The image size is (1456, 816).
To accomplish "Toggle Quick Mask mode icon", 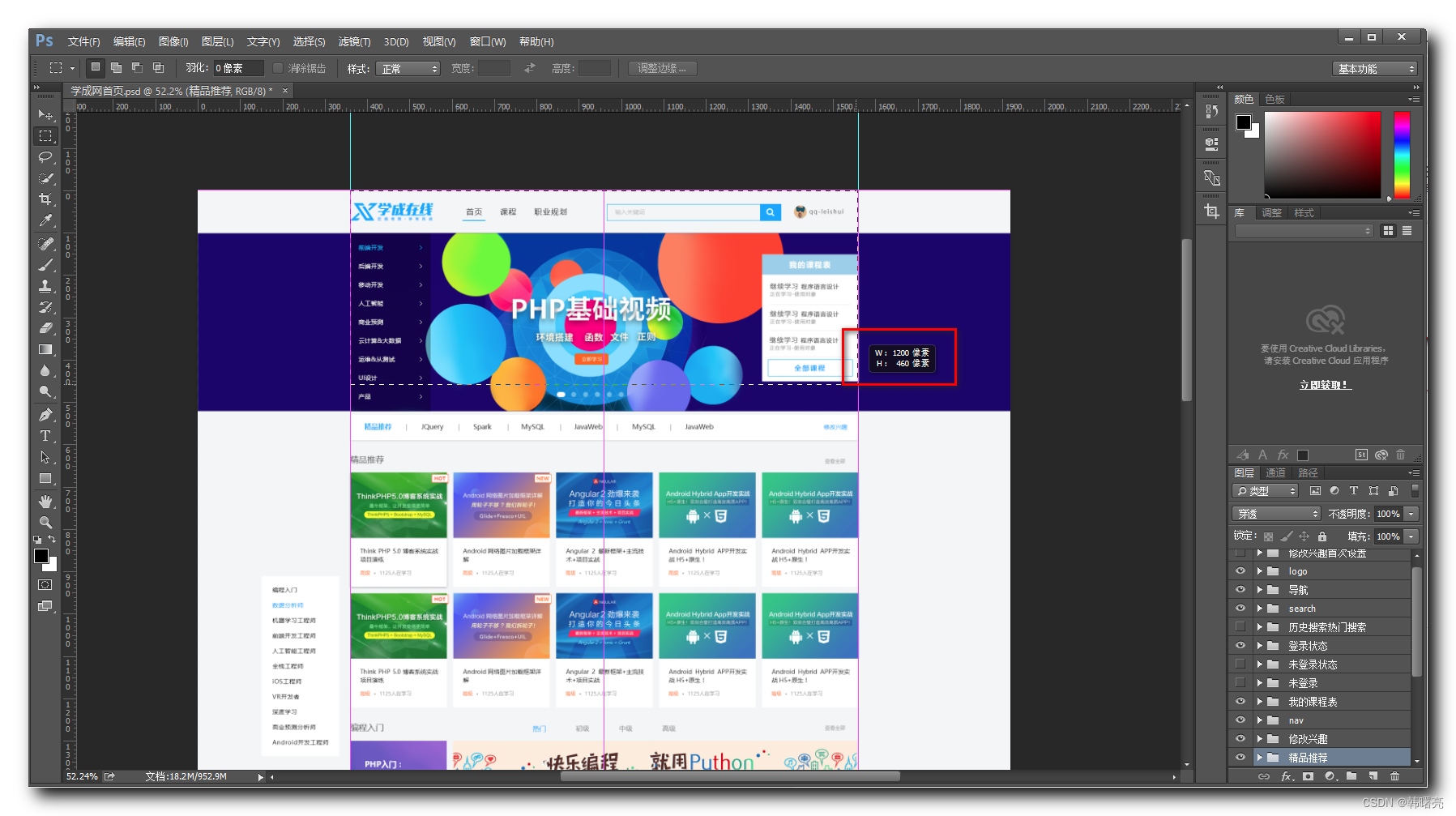I will coord(45,584).
